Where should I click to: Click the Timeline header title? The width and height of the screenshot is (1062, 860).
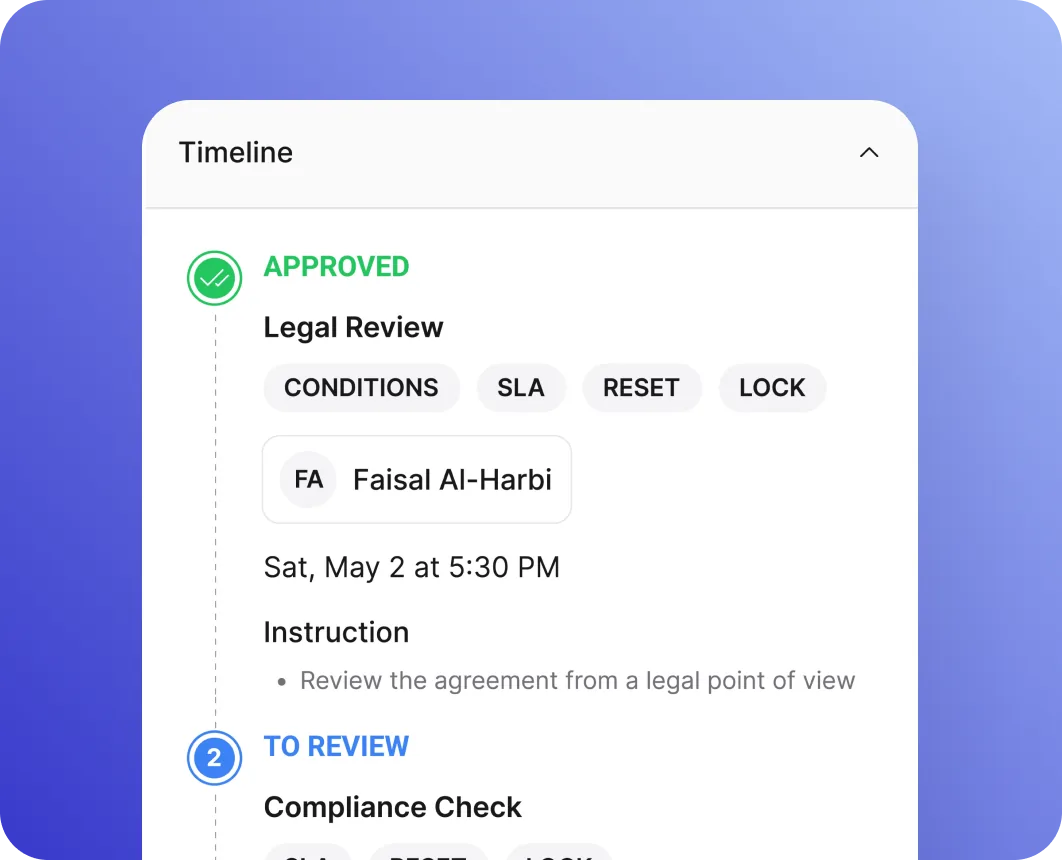pos(236,152)
